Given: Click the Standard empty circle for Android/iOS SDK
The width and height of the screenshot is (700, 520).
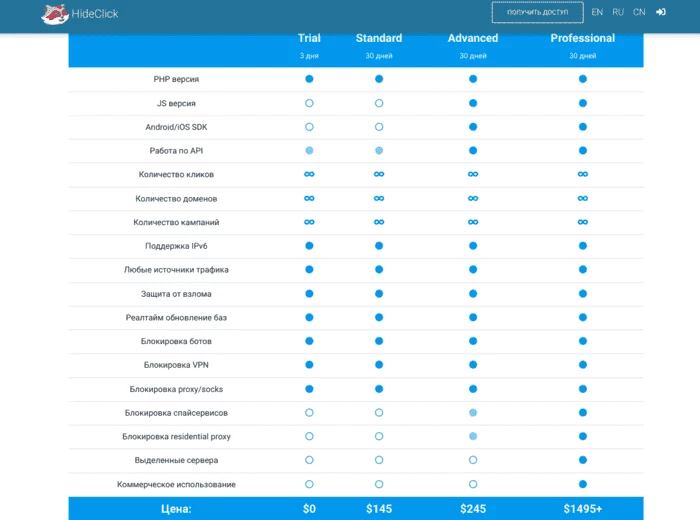Looking at the screenshot, I should point(379,127).
